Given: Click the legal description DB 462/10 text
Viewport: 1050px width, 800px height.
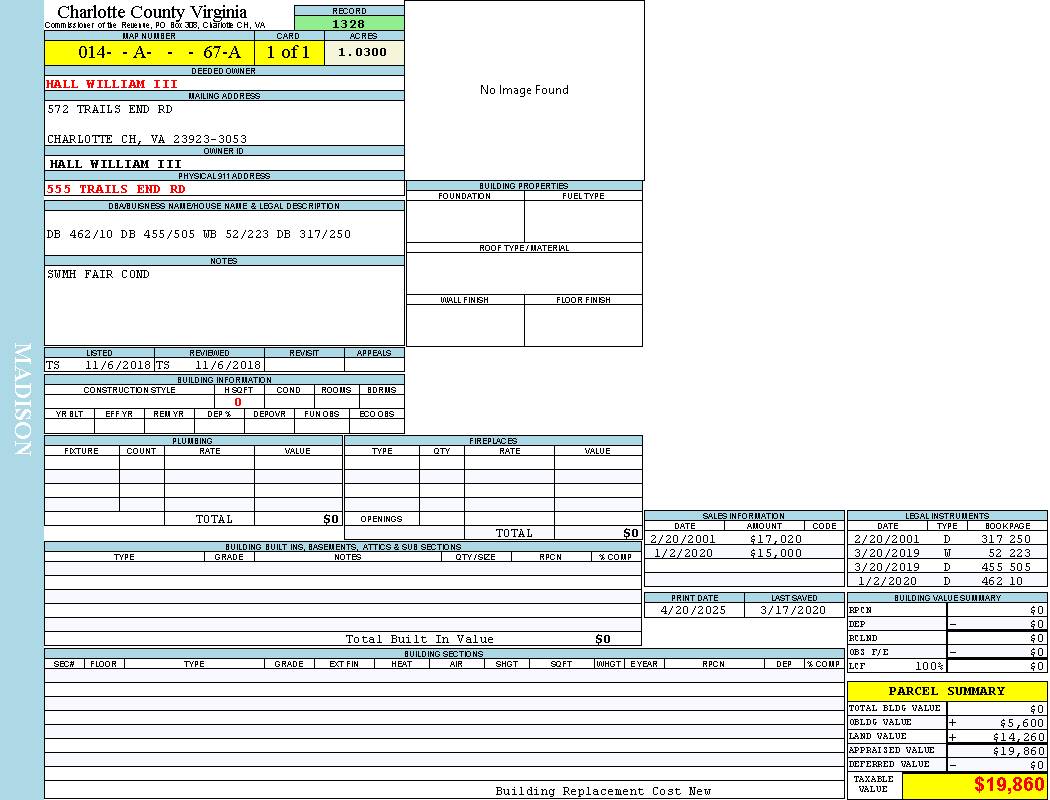Looking at the screenshot, I should (x=199, y=234).
